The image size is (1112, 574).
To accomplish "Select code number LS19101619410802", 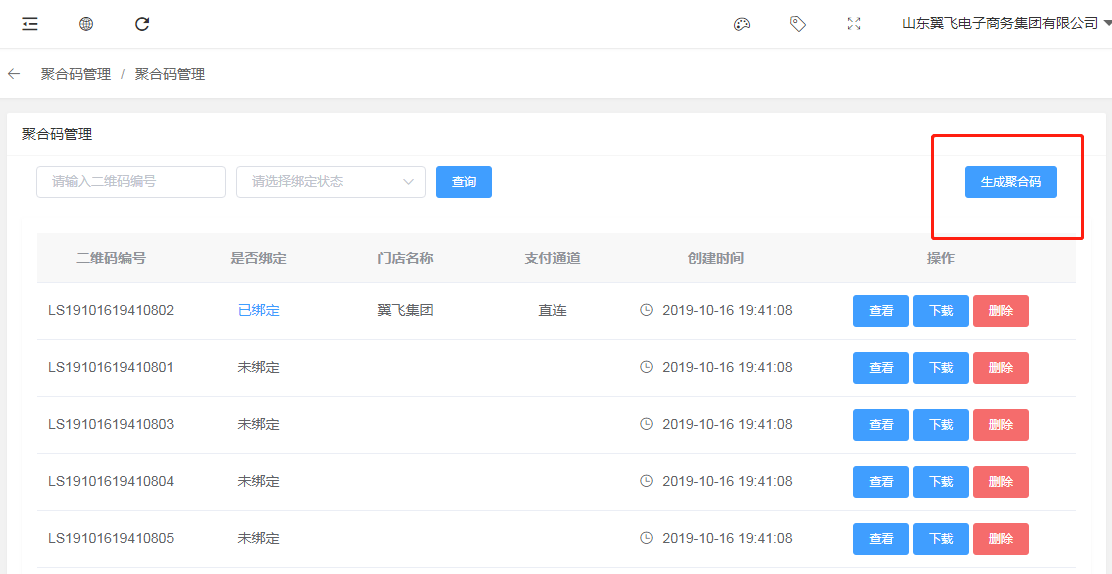I will tap(111, 311).
